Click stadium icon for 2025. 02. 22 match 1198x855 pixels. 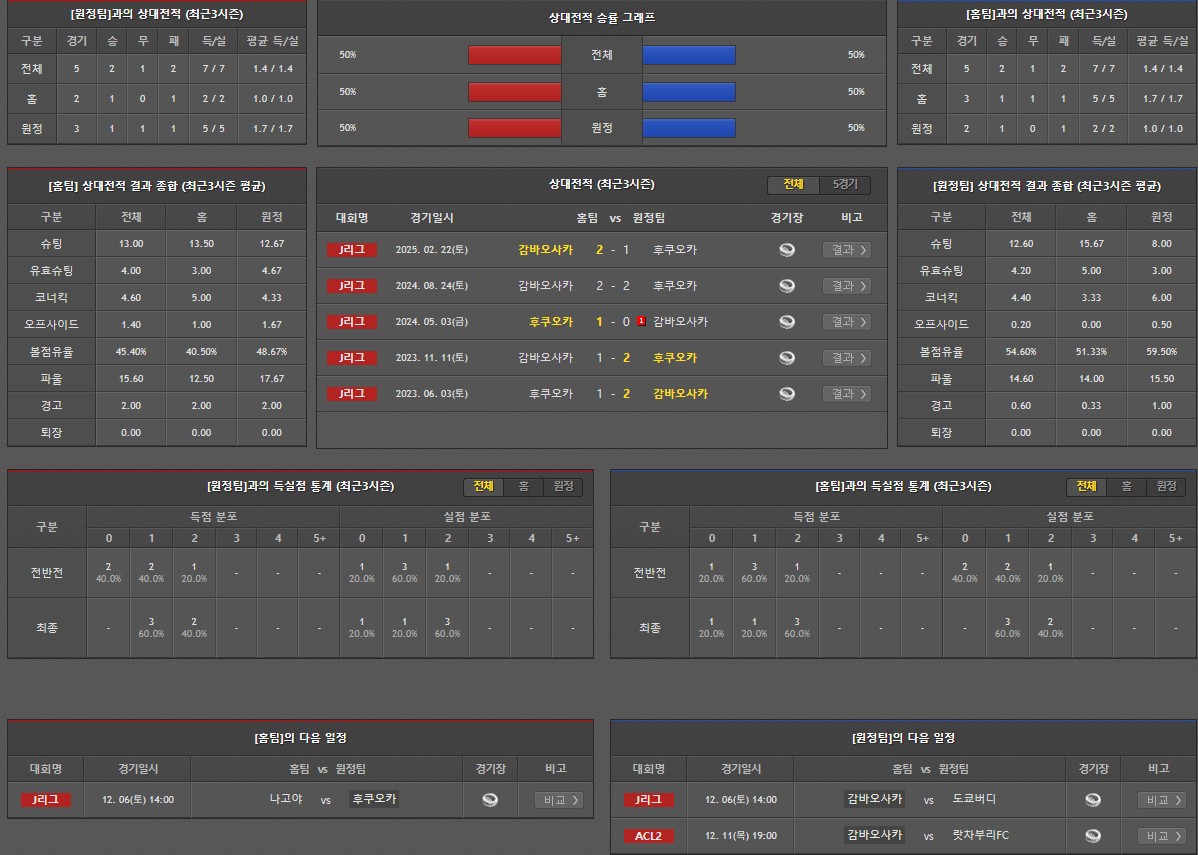pyautogui.click(x=787, y=250)
